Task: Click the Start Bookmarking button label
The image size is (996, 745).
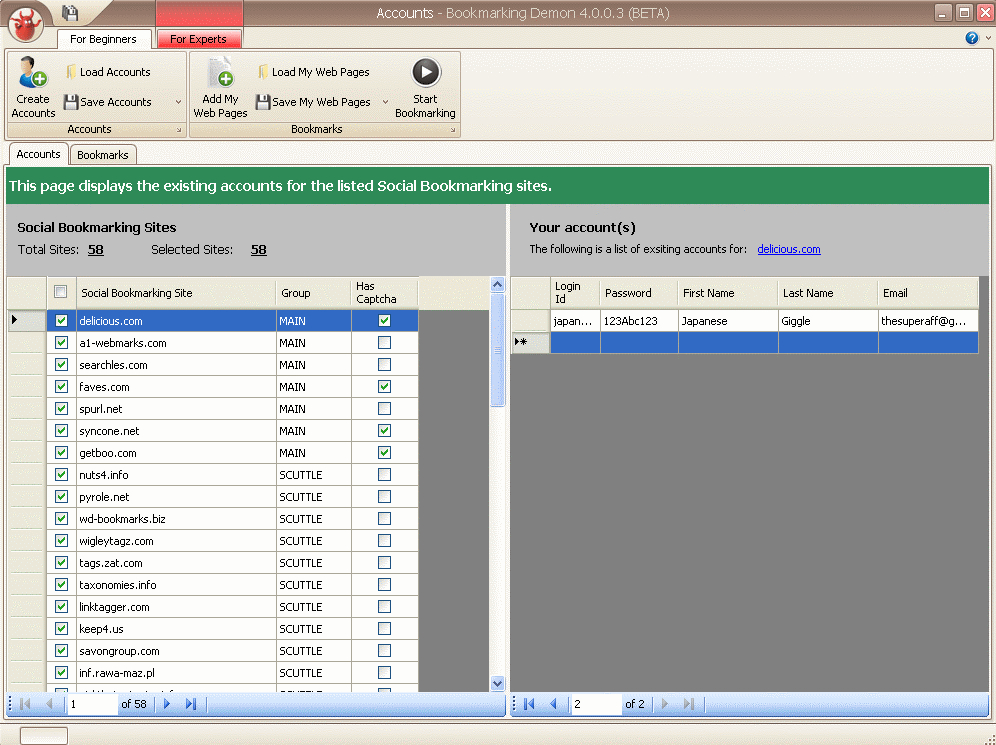Action: [x=426, y=106]
